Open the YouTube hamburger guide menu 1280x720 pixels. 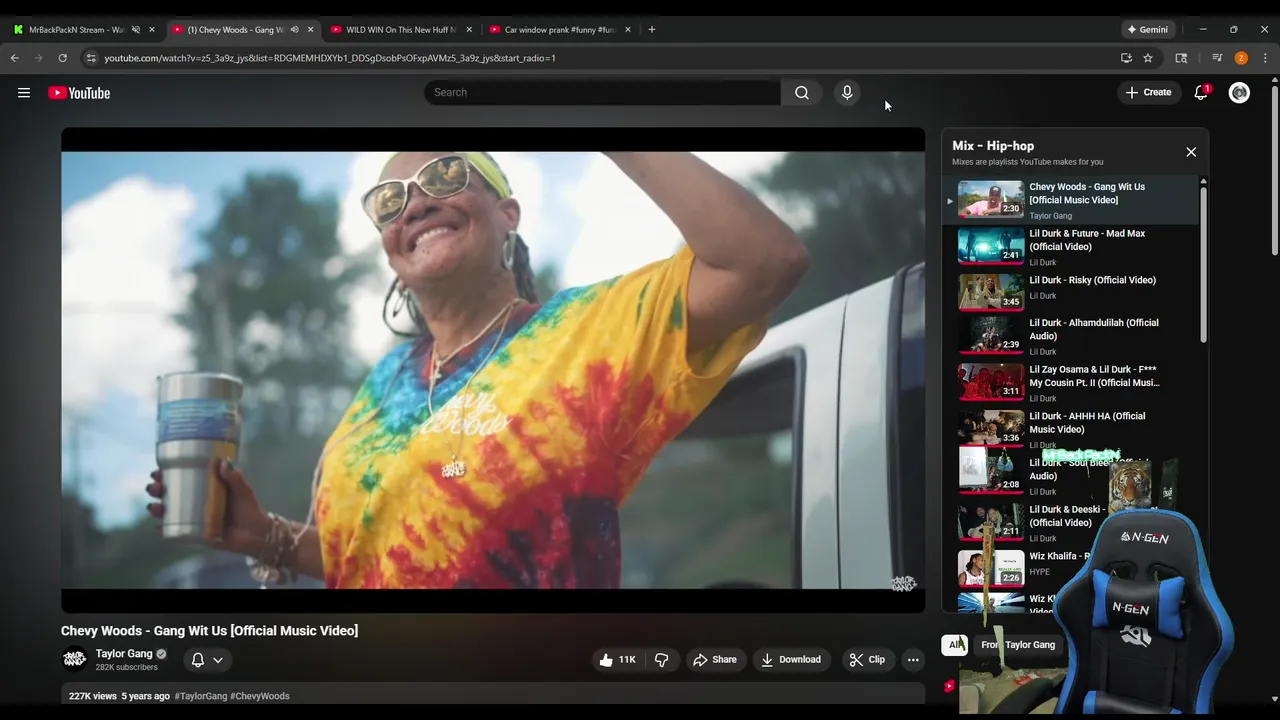tap(24, 93)
